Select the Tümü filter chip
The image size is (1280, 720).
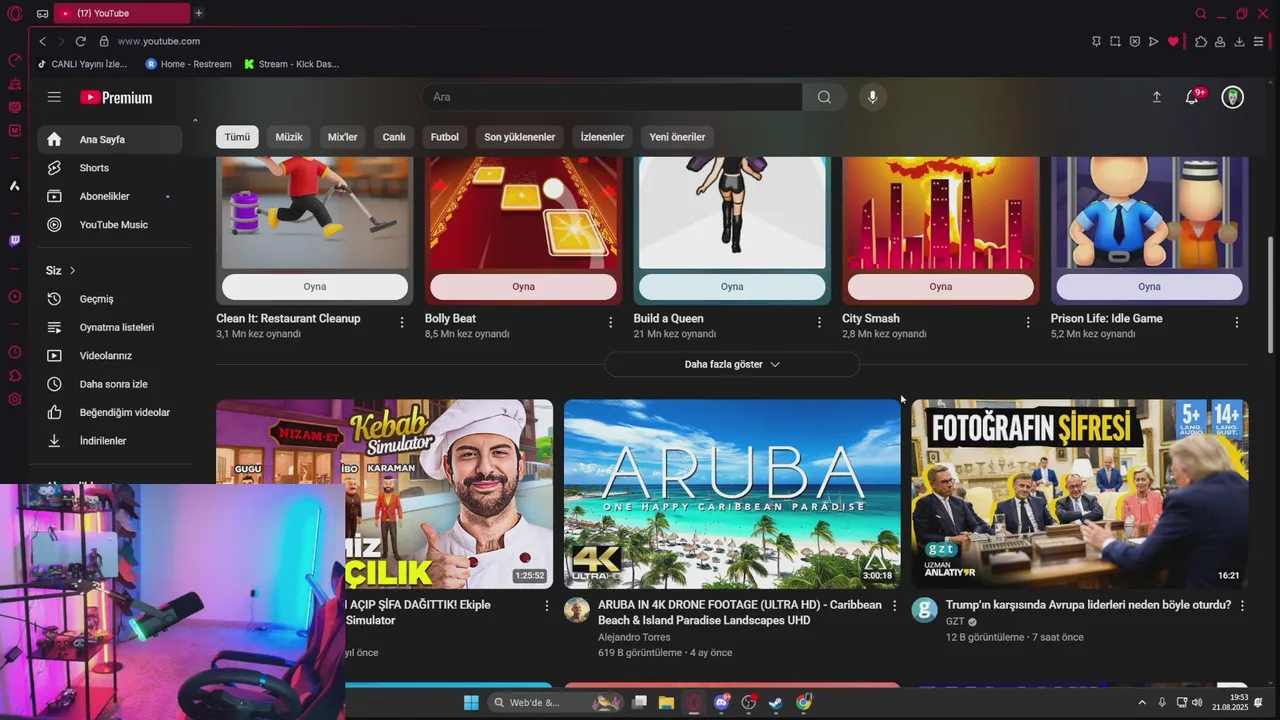pyautogui.click(x=237, y=137)
